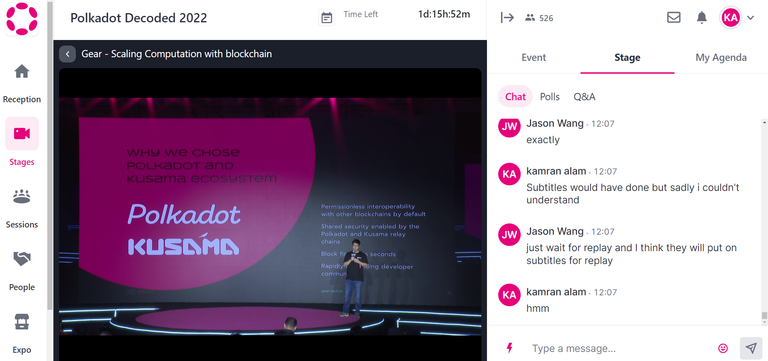Click the event calendar icon

coord(327,18)
